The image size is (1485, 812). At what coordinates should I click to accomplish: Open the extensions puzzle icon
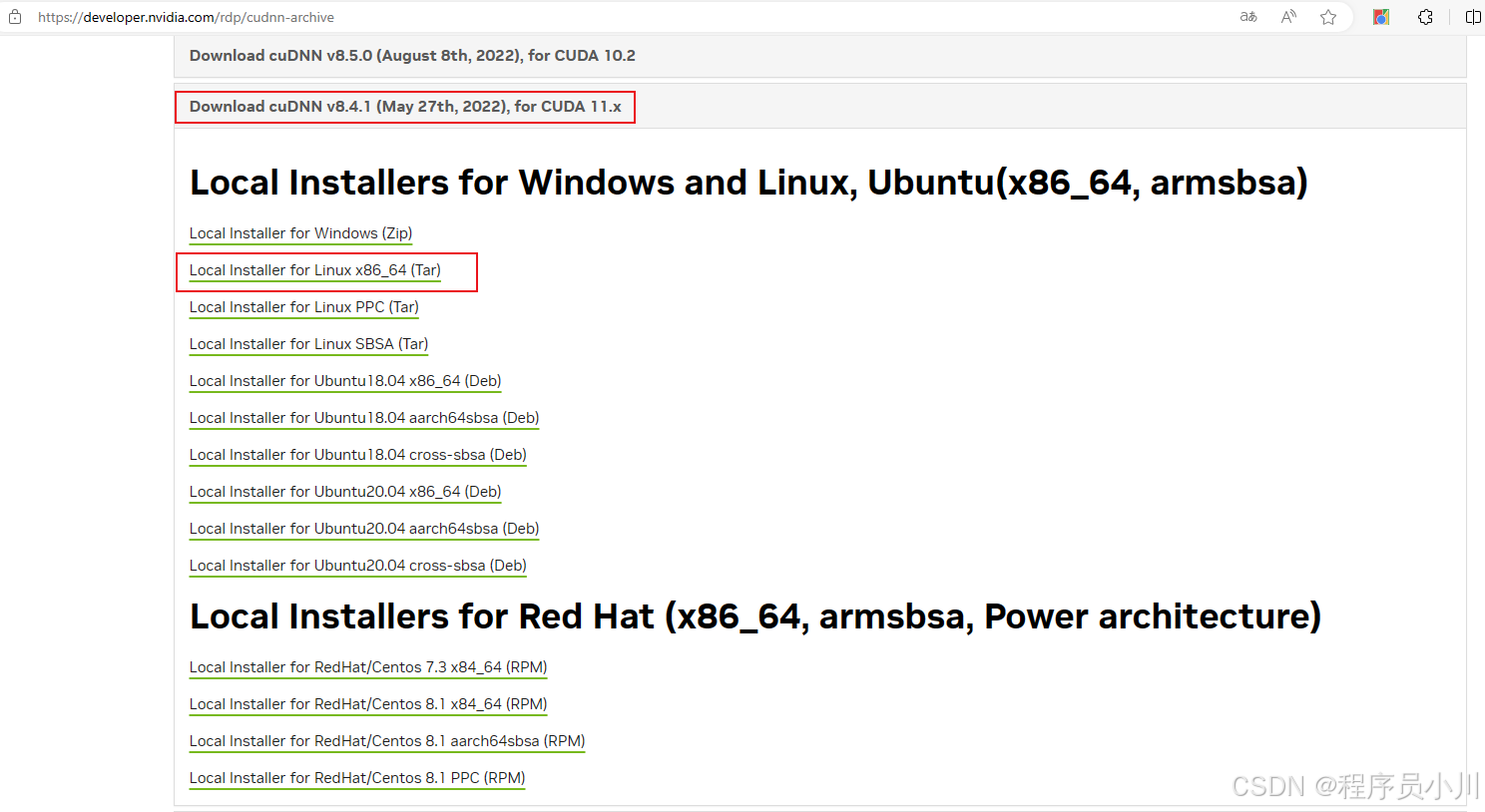(1425, 17)
